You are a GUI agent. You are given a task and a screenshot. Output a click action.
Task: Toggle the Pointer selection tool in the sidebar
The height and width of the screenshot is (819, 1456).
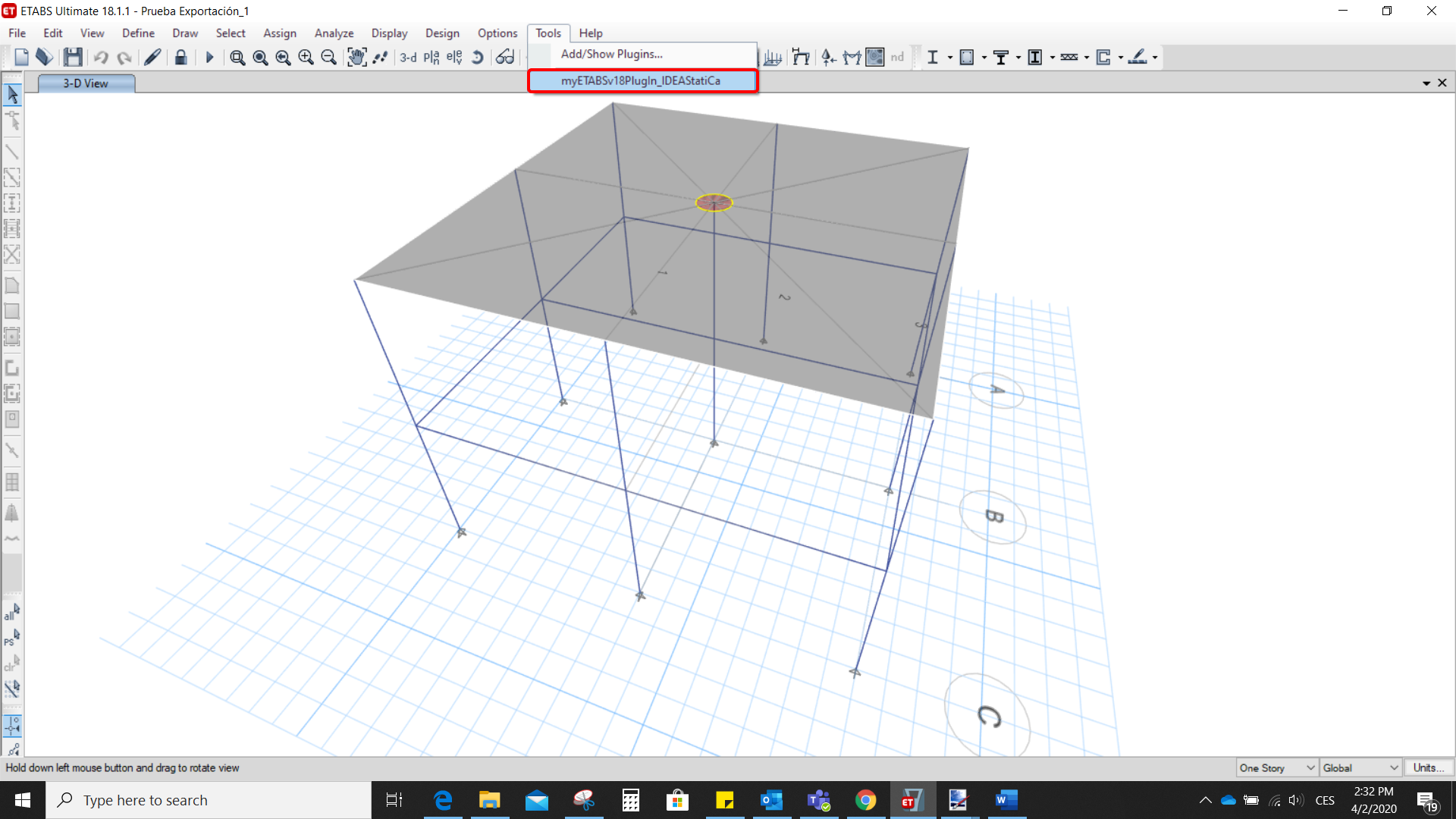[x=12, y=93]
